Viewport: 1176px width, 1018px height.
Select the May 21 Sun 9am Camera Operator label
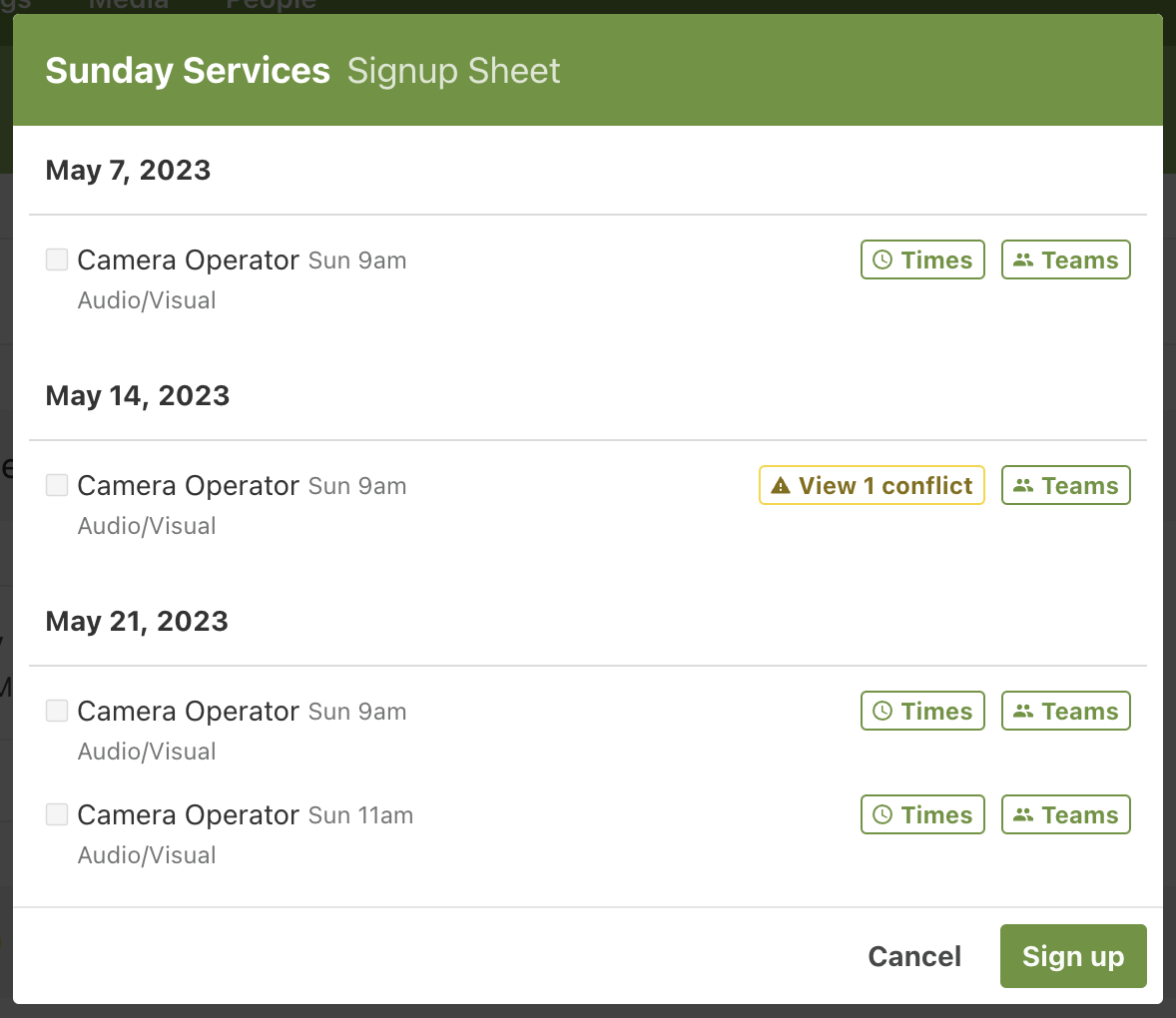coord(189,712)
